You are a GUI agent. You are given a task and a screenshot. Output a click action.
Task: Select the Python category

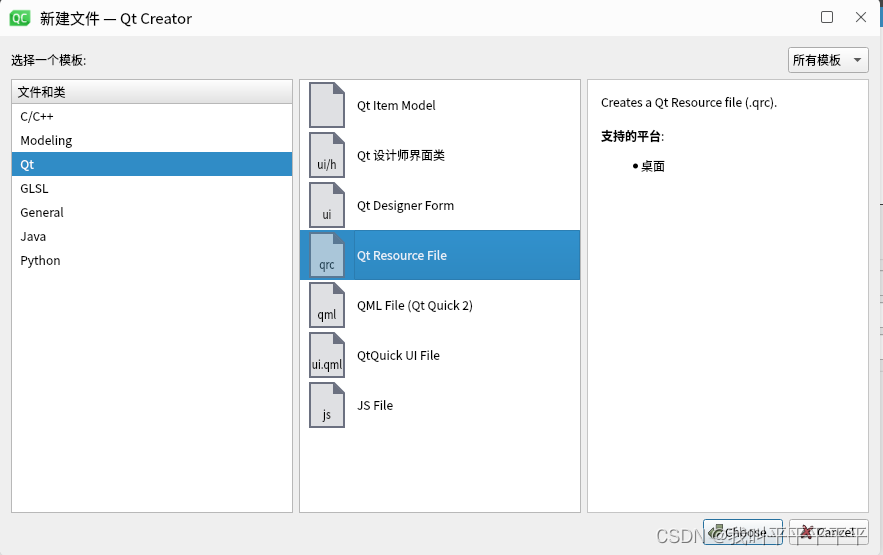[152, 261]
